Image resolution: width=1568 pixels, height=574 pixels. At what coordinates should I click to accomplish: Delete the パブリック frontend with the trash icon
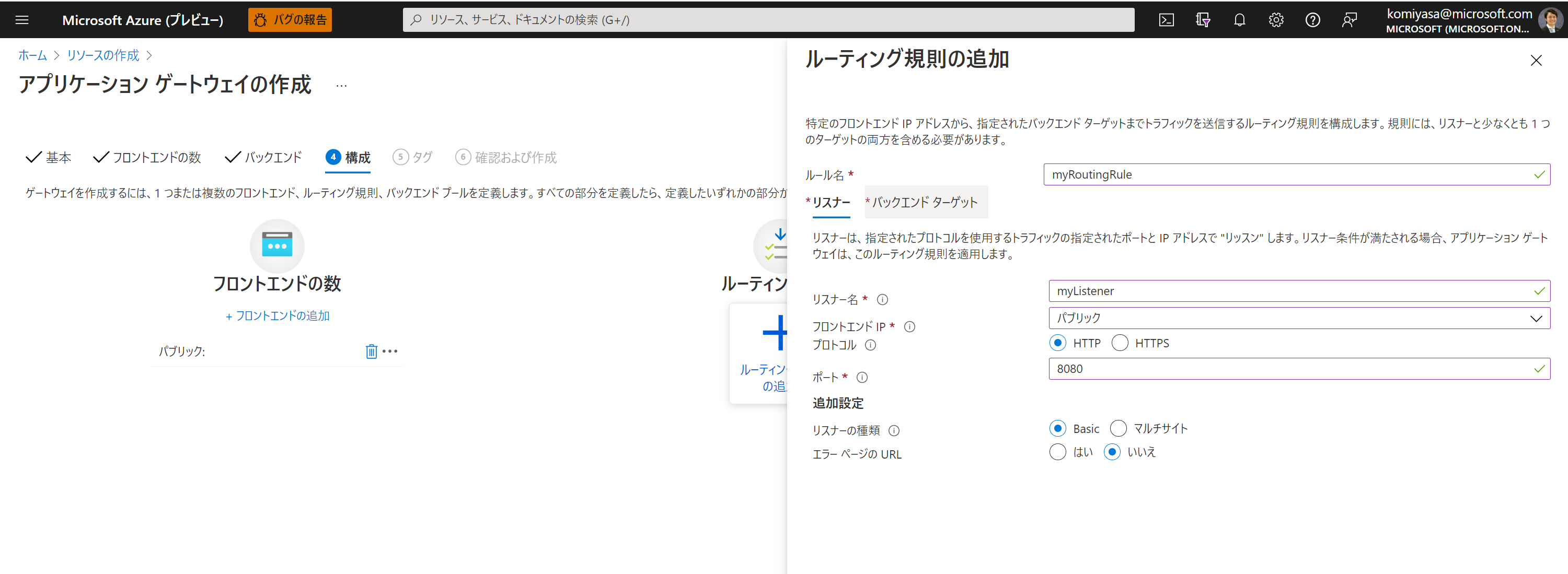pos(371,351)
